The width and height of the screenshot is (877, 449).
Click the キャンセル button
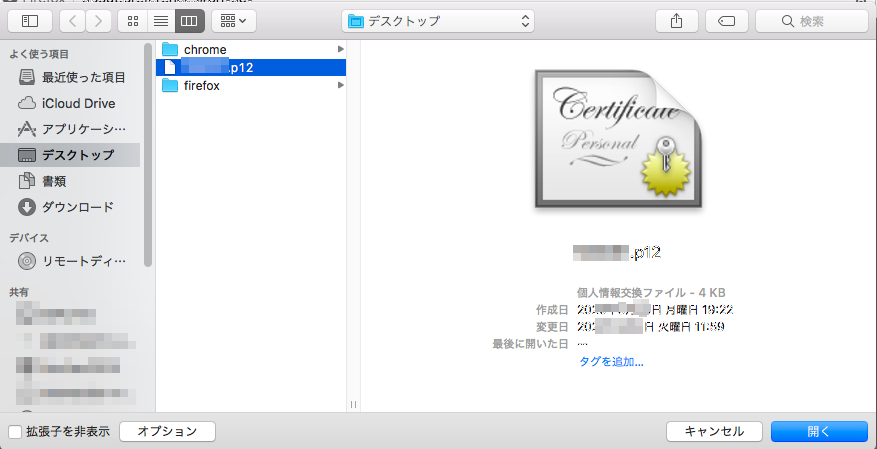(714, 431)
